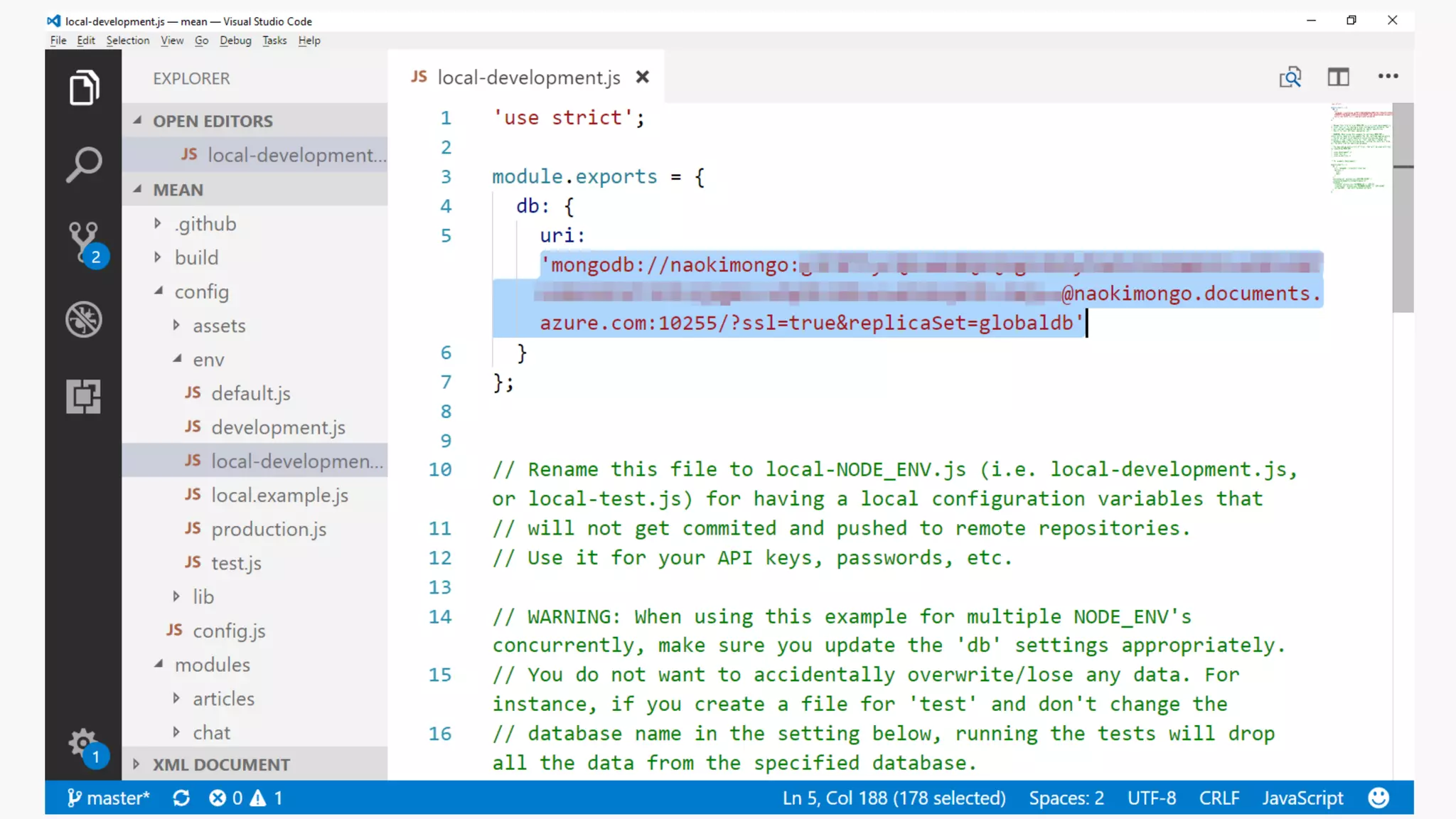Collapse the config folder
This screenshot has width=1456, height=819.
(202, 292)
